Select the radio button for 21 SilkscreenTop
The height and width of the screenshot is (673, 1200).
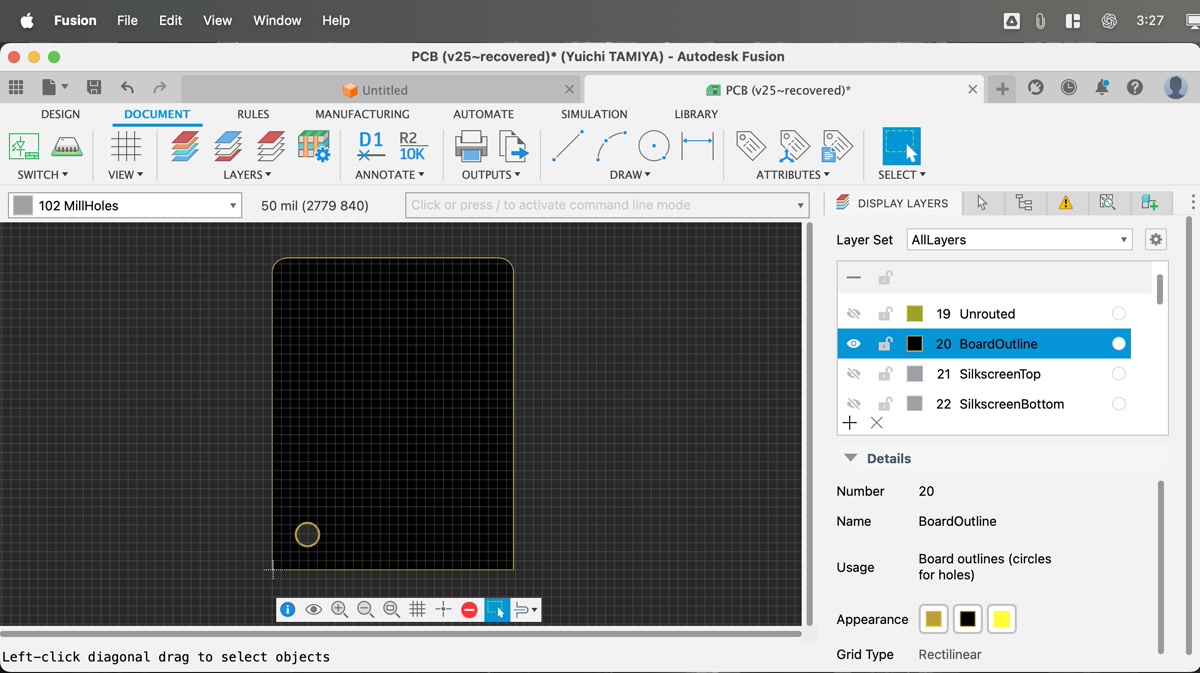1119,374
